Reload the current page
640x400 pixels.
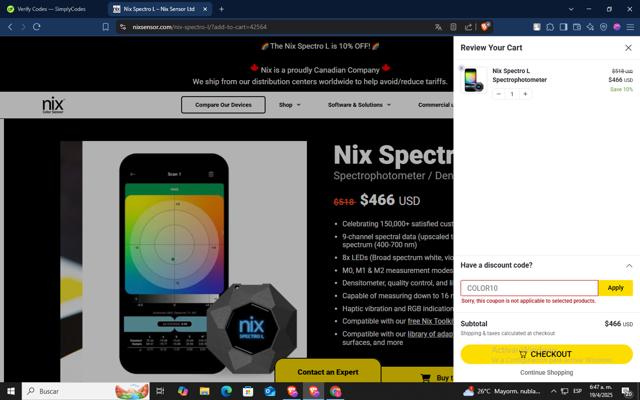37,27
